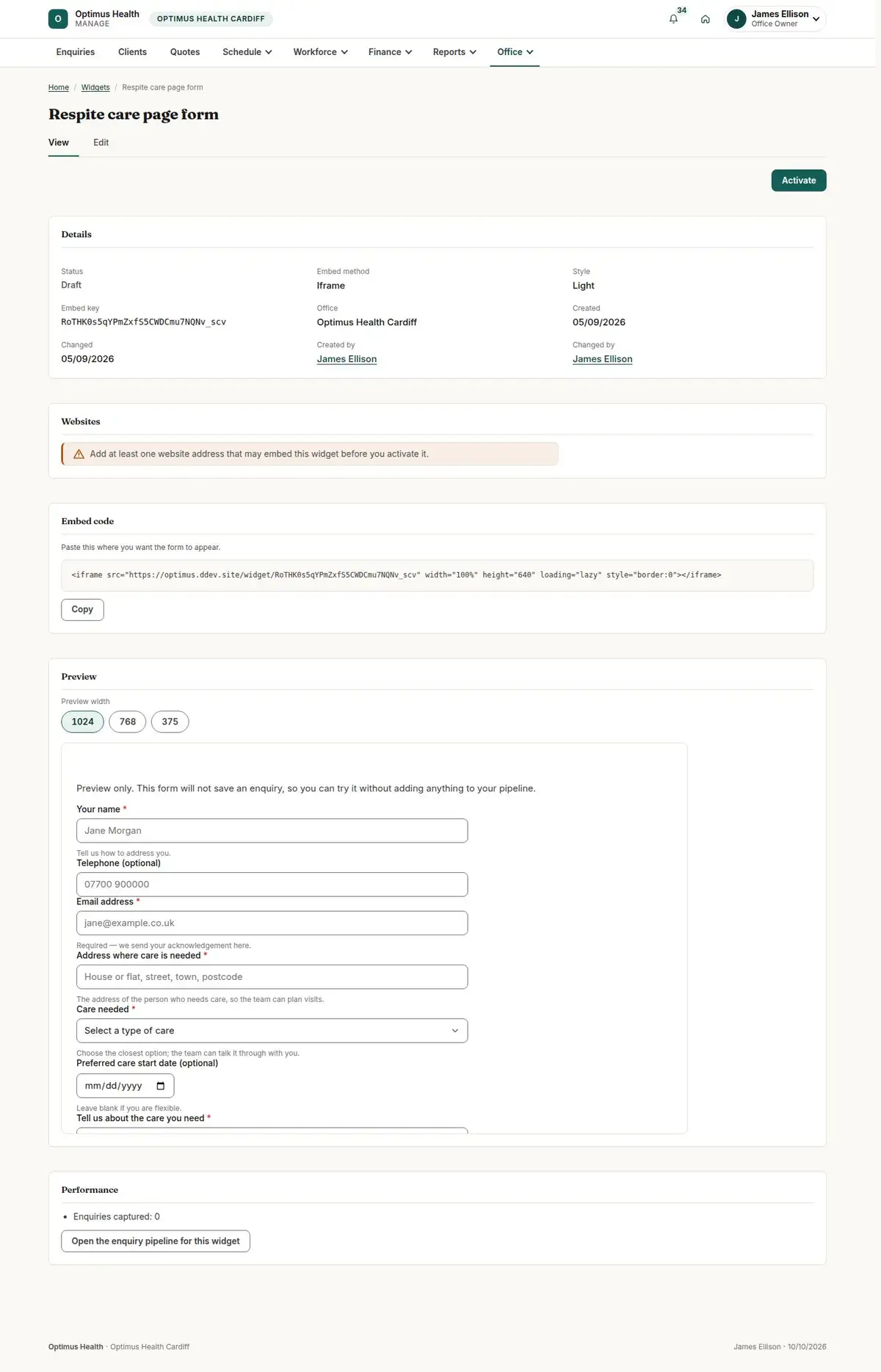Copy the embed code
The height and width of the screenshot is (1372, 881).
coord(82,609)
